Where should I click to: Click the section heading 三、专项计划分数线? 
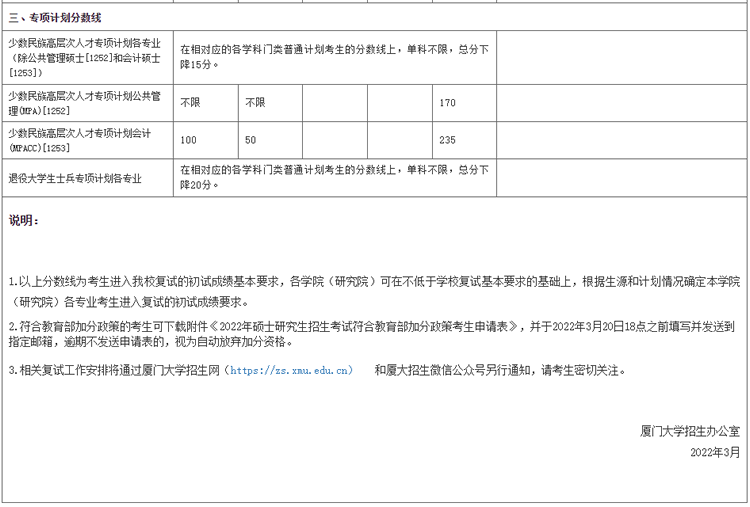[55, 18]
